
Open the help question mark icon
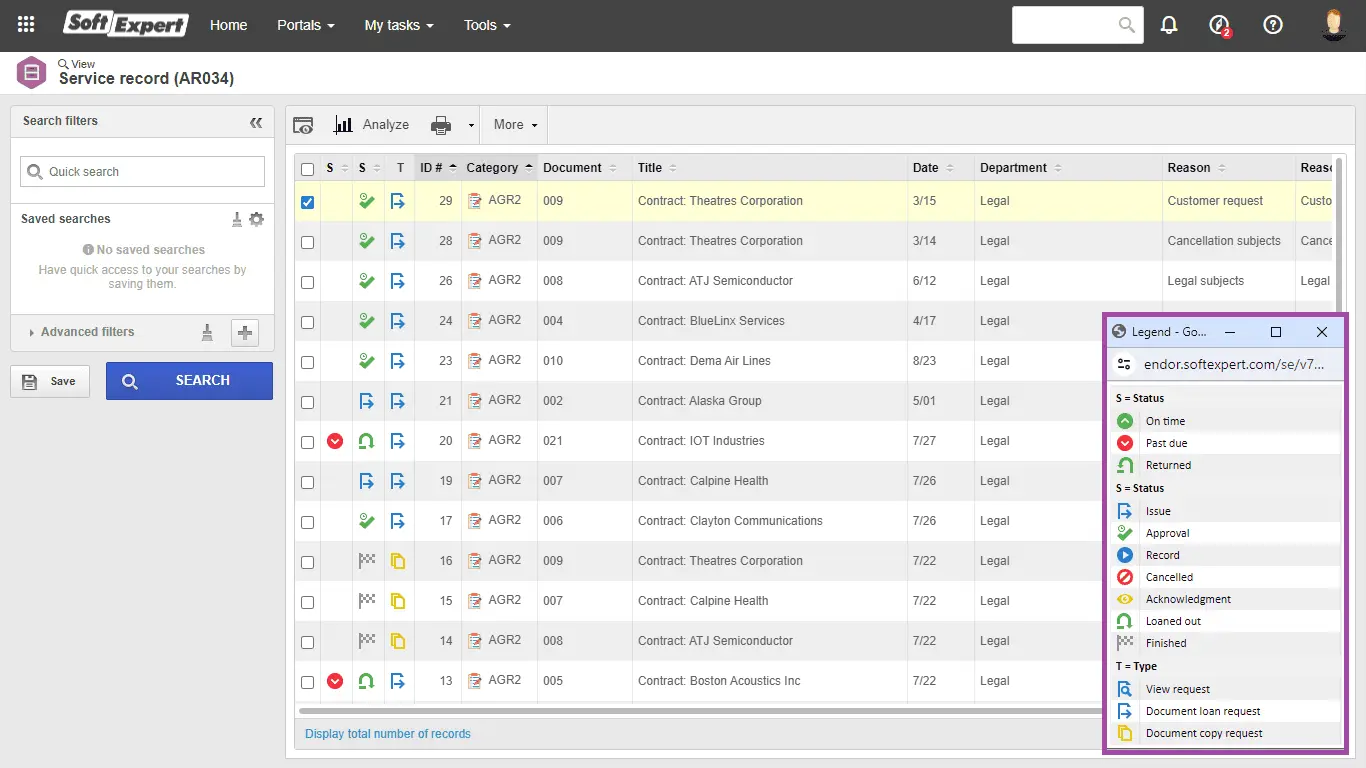pyautogui.click(x=1273, y=25)
